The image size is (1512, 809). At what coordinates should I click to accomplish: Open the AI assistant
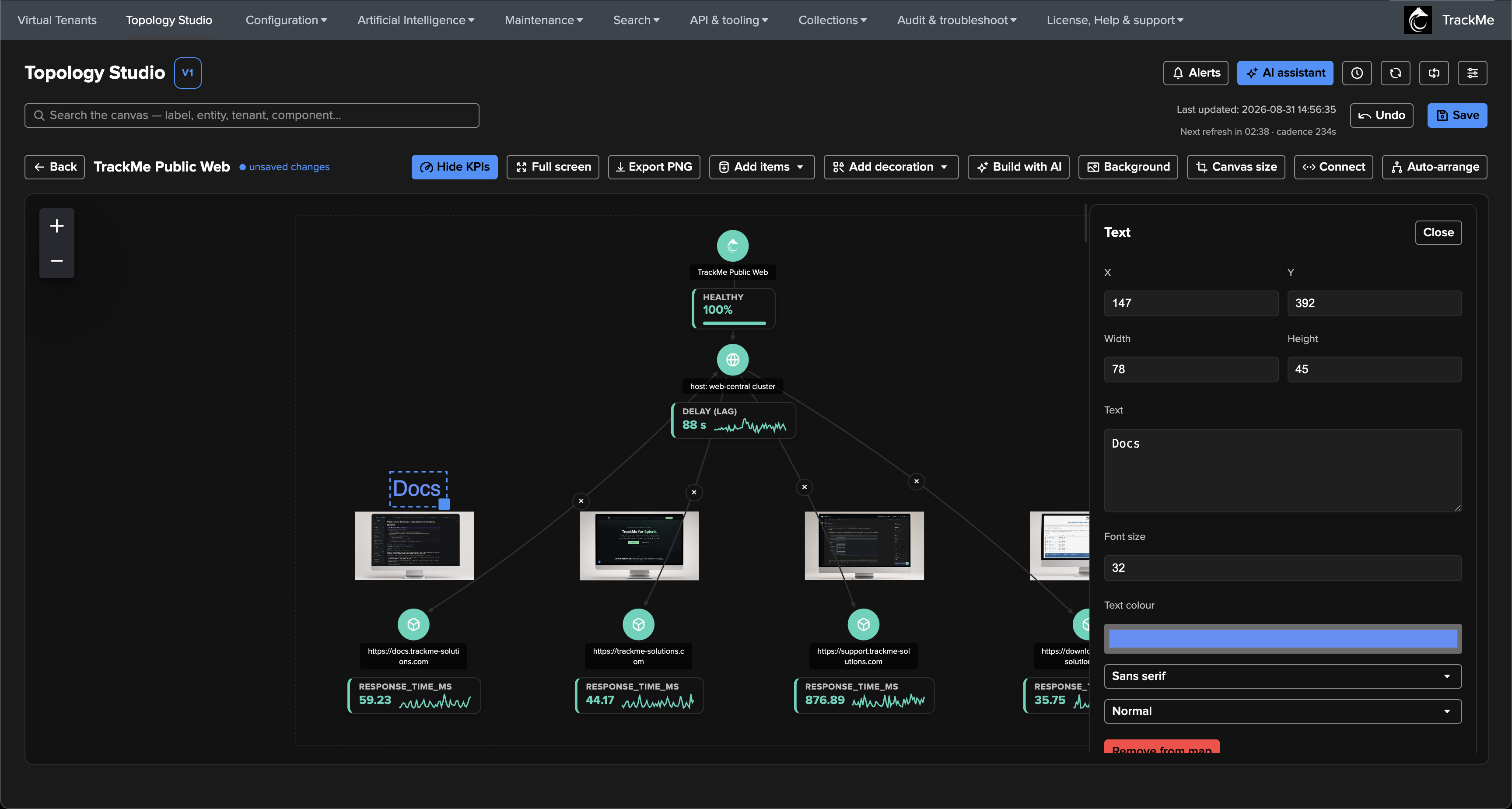click(1285, 73)
